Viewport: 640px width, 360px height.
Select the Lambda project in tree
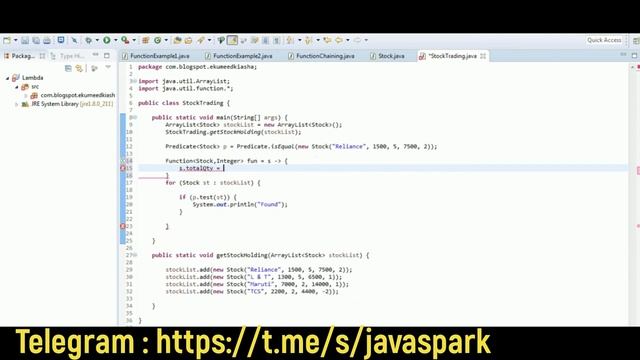[28, 78]
